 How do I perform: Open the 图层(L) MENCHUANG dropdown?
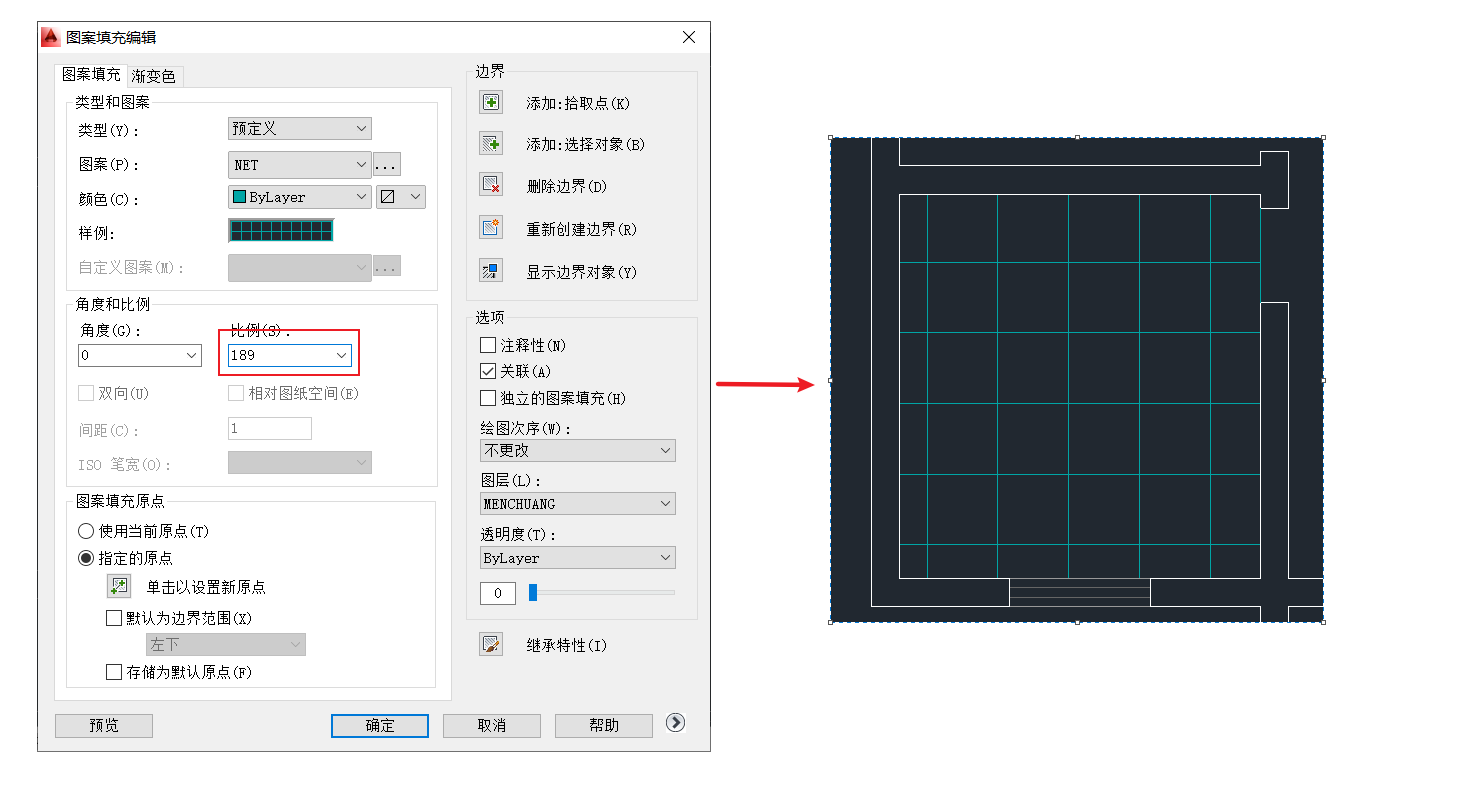pos(577,503)
